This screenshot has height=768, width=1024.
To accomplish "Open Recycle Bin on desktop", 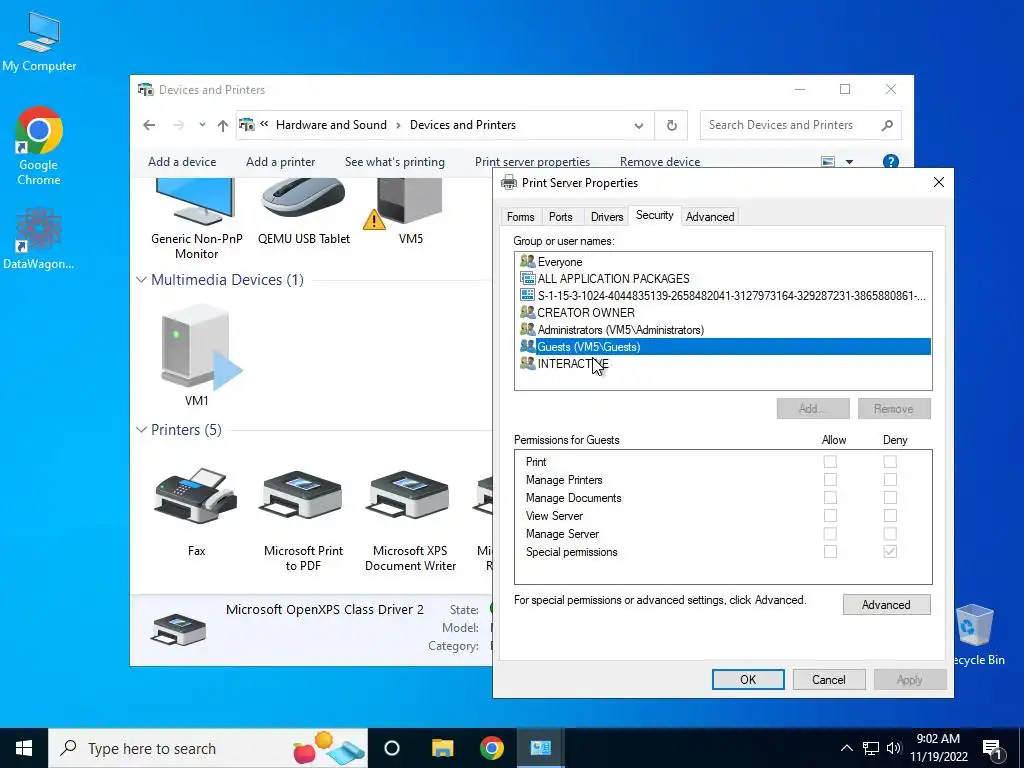I will [x=976, y=635].
